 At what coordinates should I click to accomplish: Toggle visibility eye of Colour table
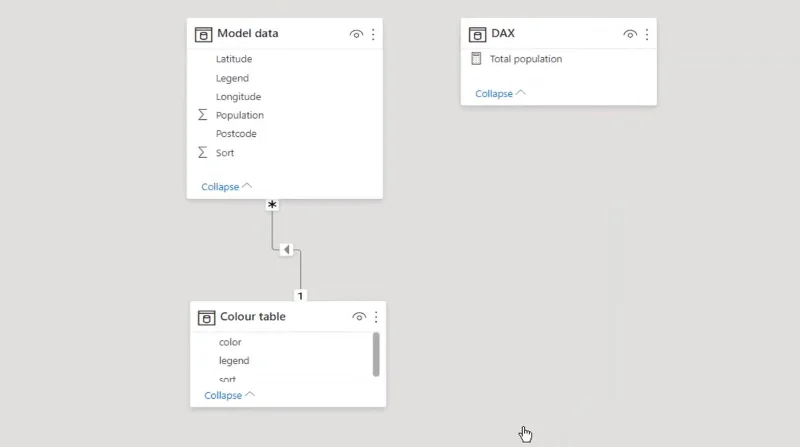coord(359,317)
